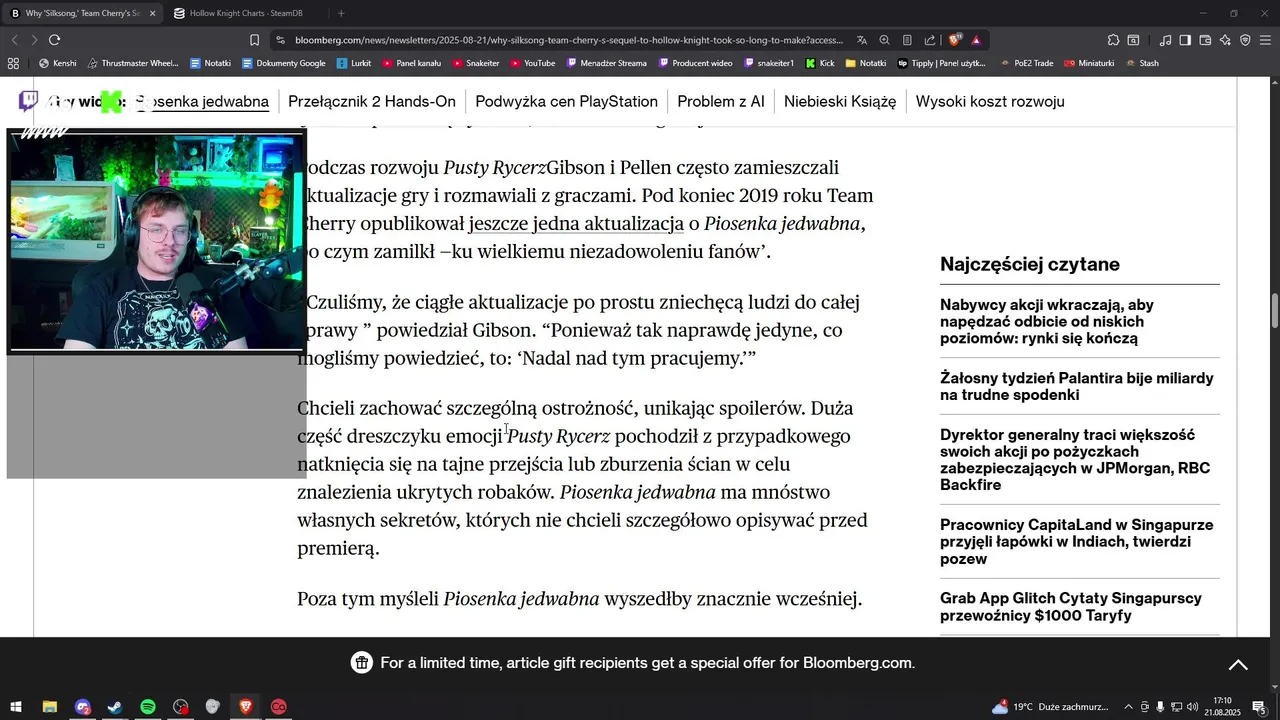Open Tipply panel bookmark

coord(942,63)
